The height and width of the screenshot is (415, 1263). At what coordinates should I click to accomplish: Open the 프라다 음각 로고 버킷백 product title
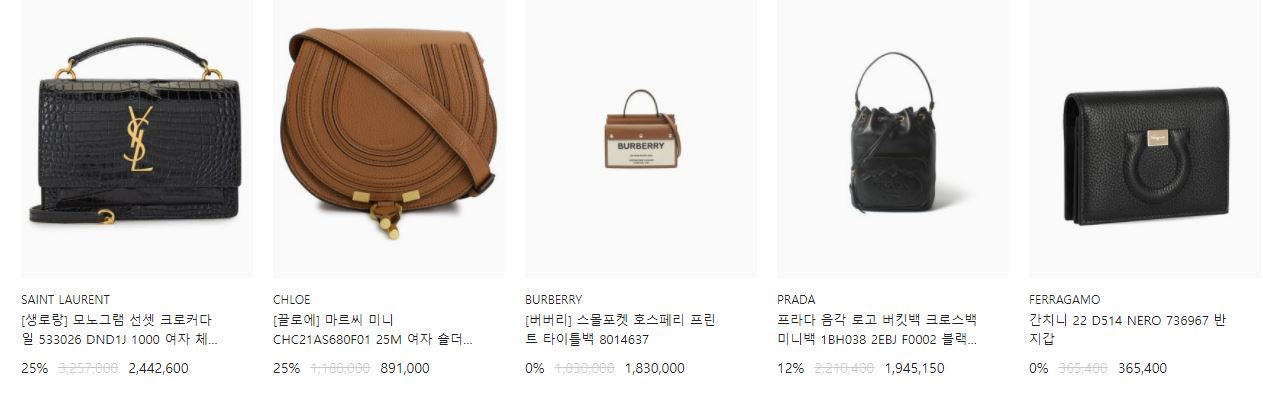[x=877, y=330]
